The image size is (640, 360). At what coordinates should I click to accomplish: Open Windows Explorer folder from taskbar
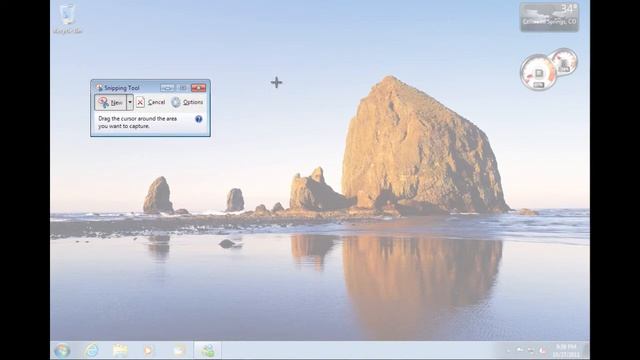click(120, 351)
